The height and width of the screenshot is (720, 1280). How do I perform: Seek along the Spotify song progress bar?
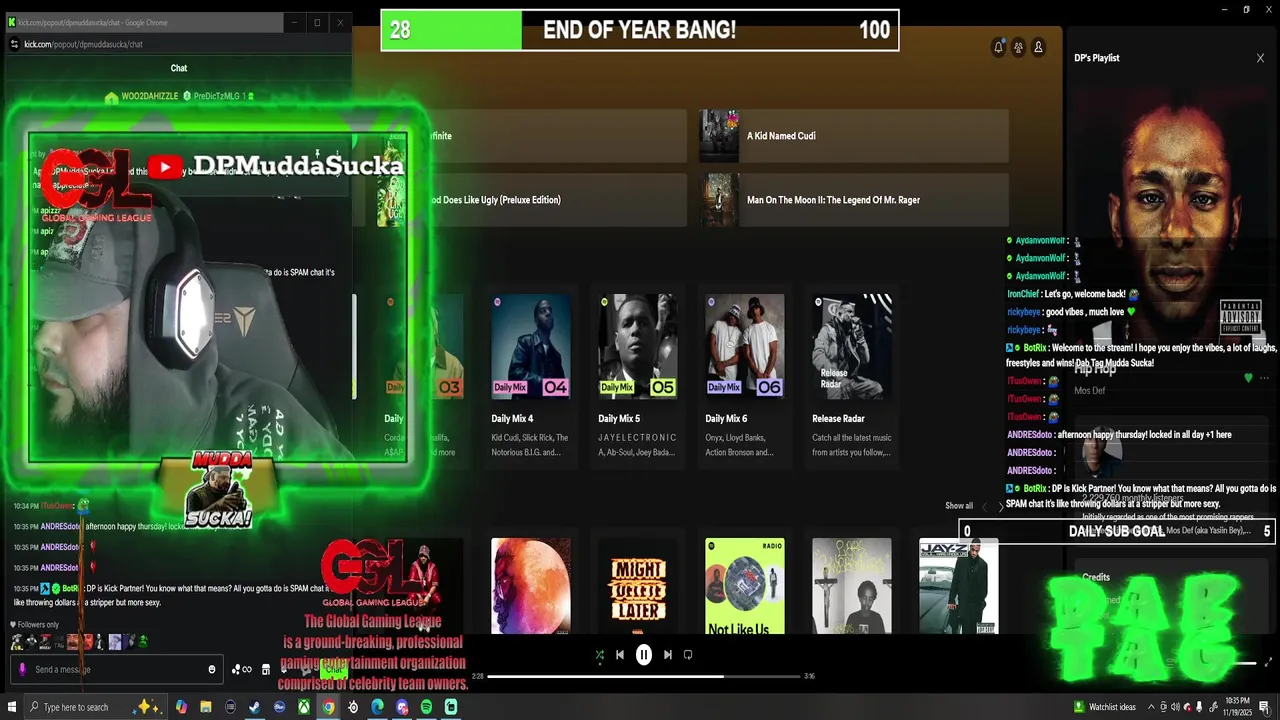(x=644, y=676)
